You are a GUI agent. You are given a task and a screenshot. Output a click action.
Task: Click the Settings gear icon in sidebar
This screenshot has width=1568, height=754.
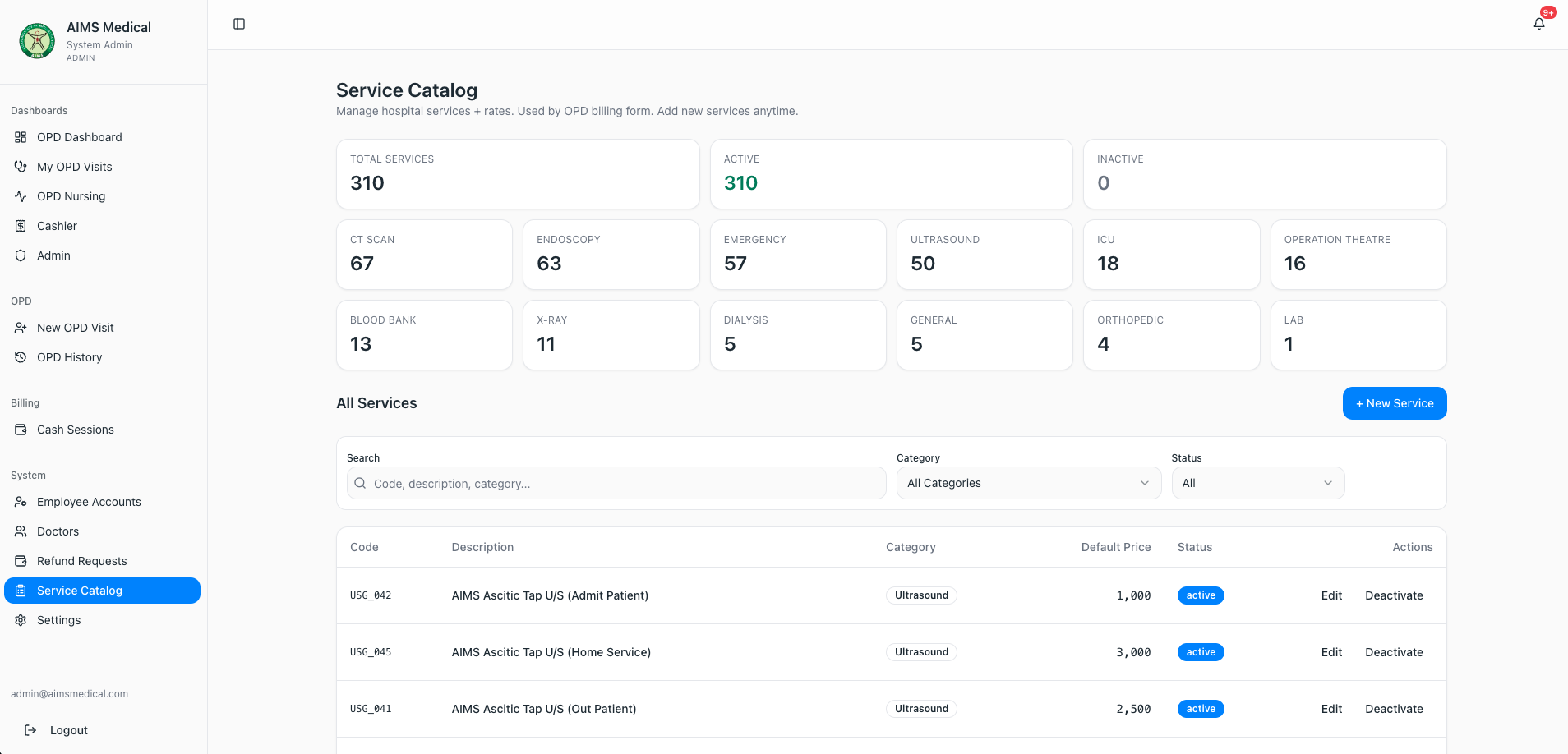[21, 620]
